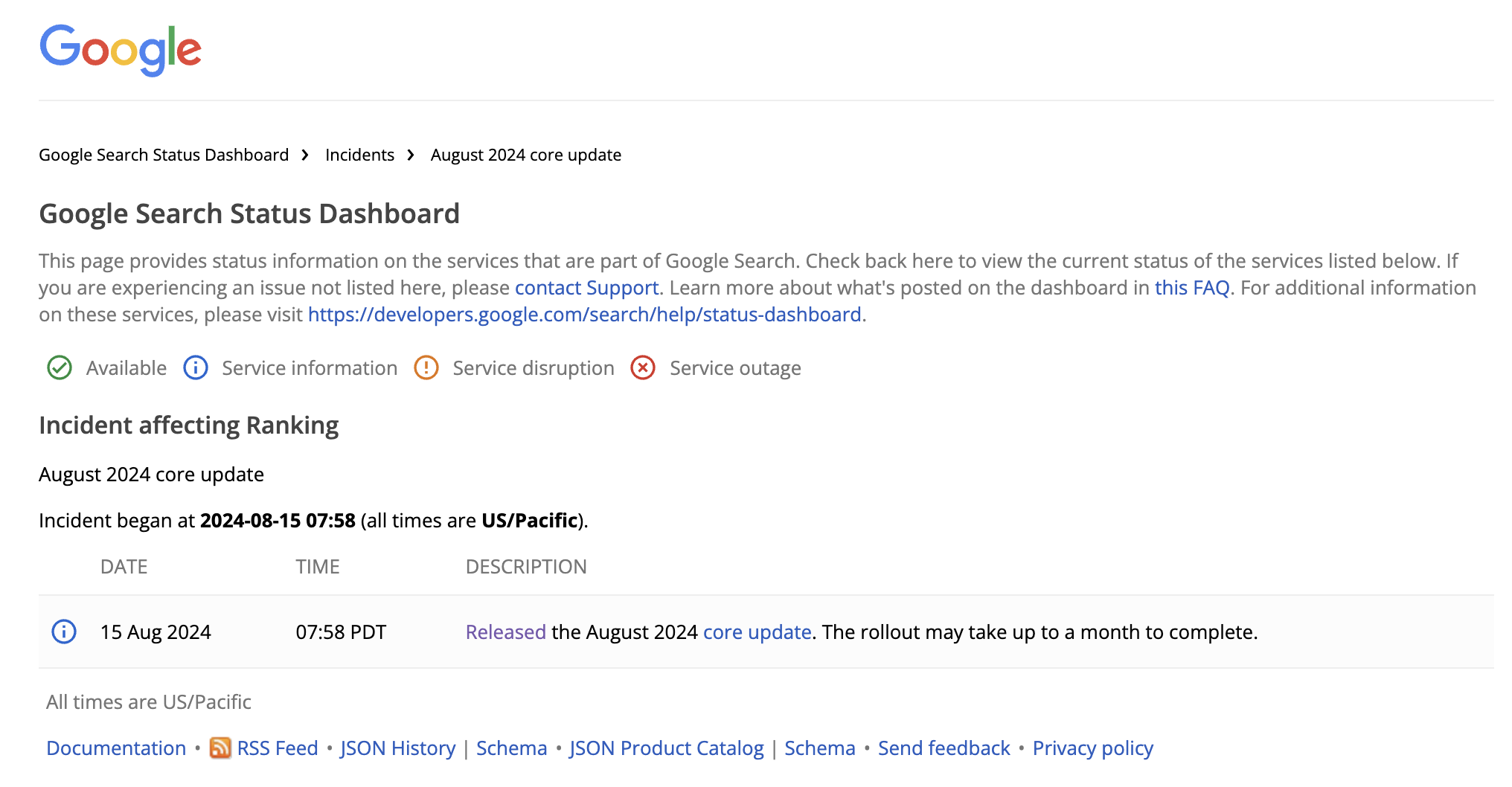Viewport: 1512px width, 787px height.
Task: Click Send feedback in the footer
Action: (944, 748)
